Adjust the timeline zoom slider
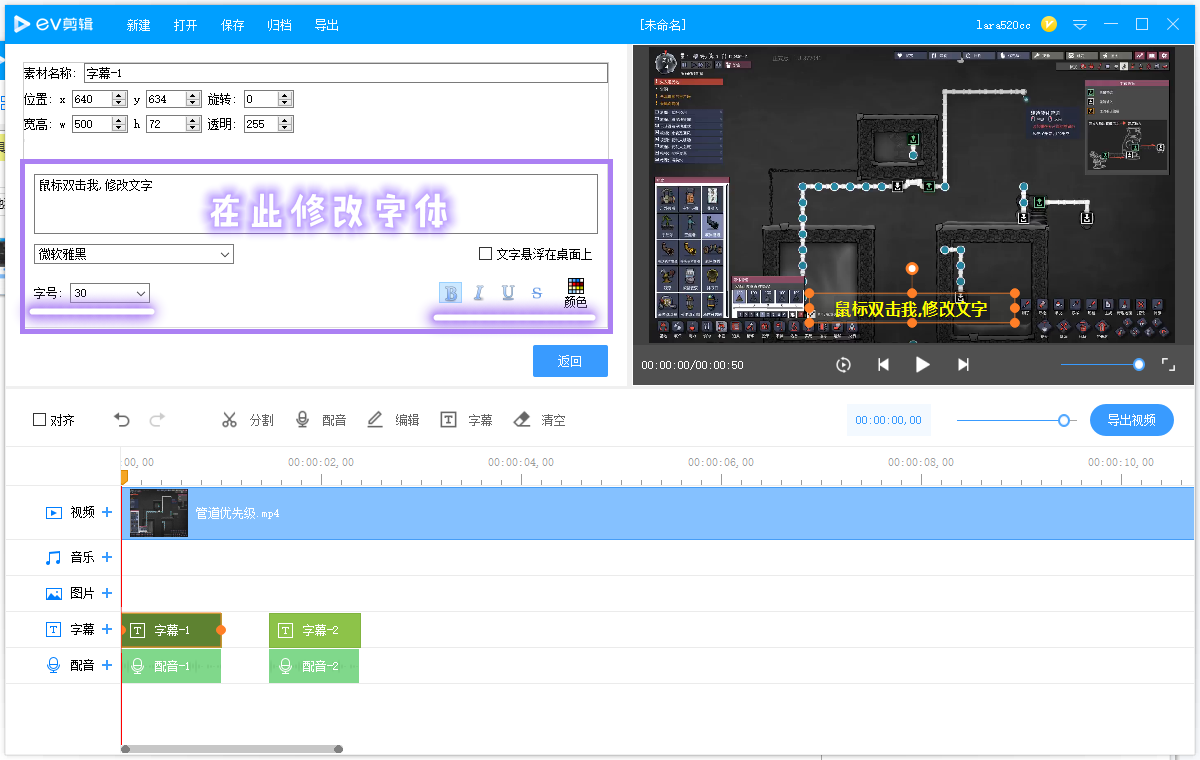Image resolution: width=1200 pixels, height=760 pixels. 1016,420
